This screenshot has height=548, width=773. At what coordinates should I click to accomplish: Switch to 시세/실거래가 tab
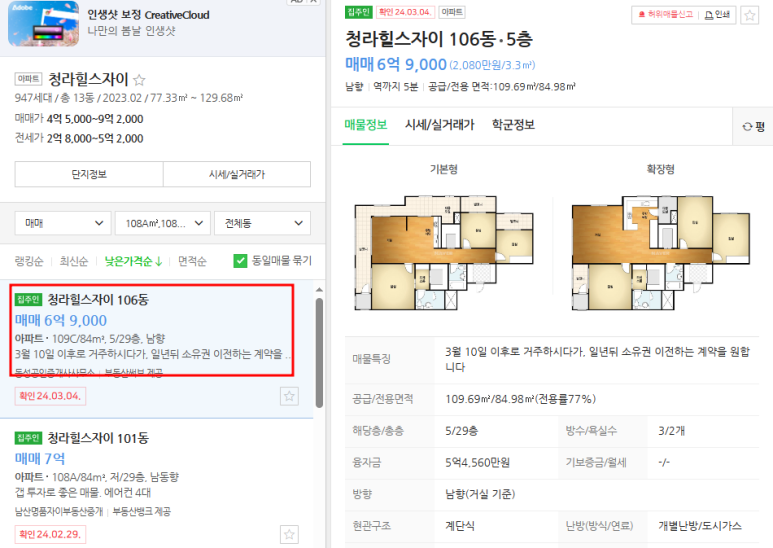[x=439, y=125]
